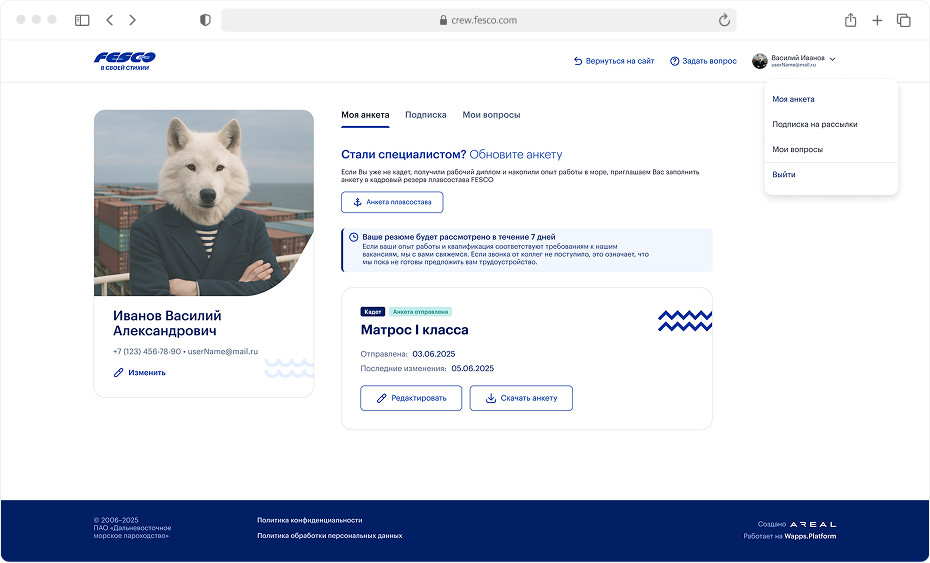Viewport: 930px width, 563px height.
Task: Click the privacy shield icon
Action: click(x=205, y=20)
